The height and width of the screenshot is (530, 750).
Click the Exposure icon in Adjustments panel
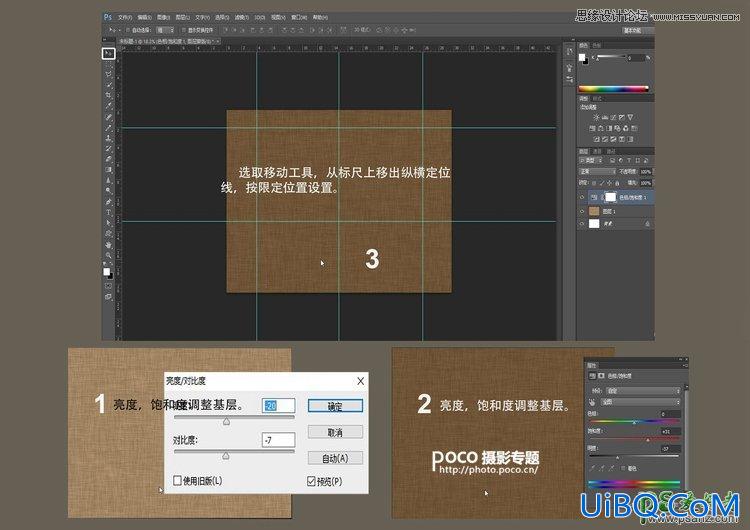(x=622, y=117)
